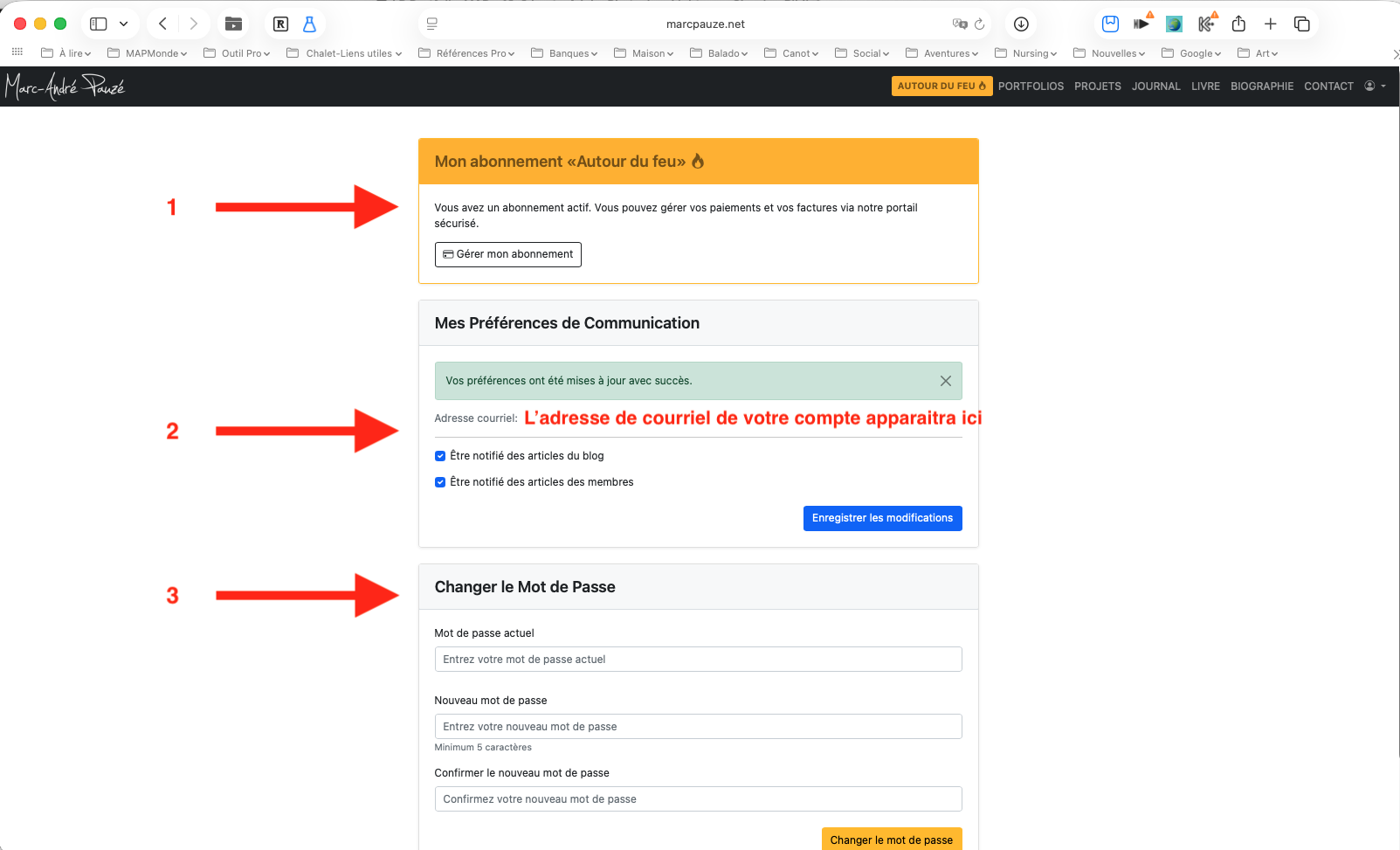Viewport: 1400px width, 850px height.
Task: Click the "Gérer mon abonnement" button
Action: [x=507, y=254]
